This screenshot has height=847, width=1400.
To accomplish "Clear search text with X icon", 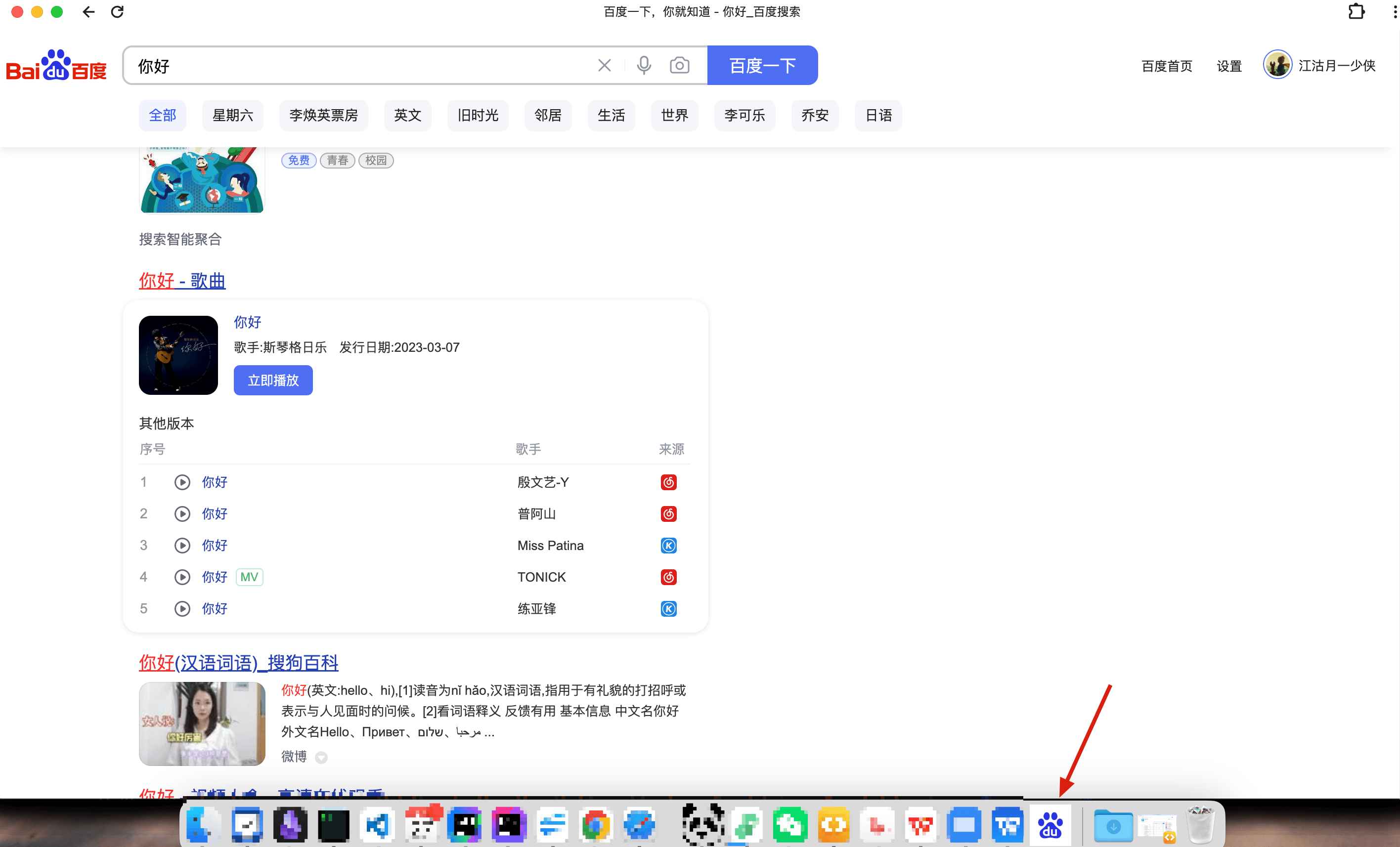I will (x=605, y=65).
